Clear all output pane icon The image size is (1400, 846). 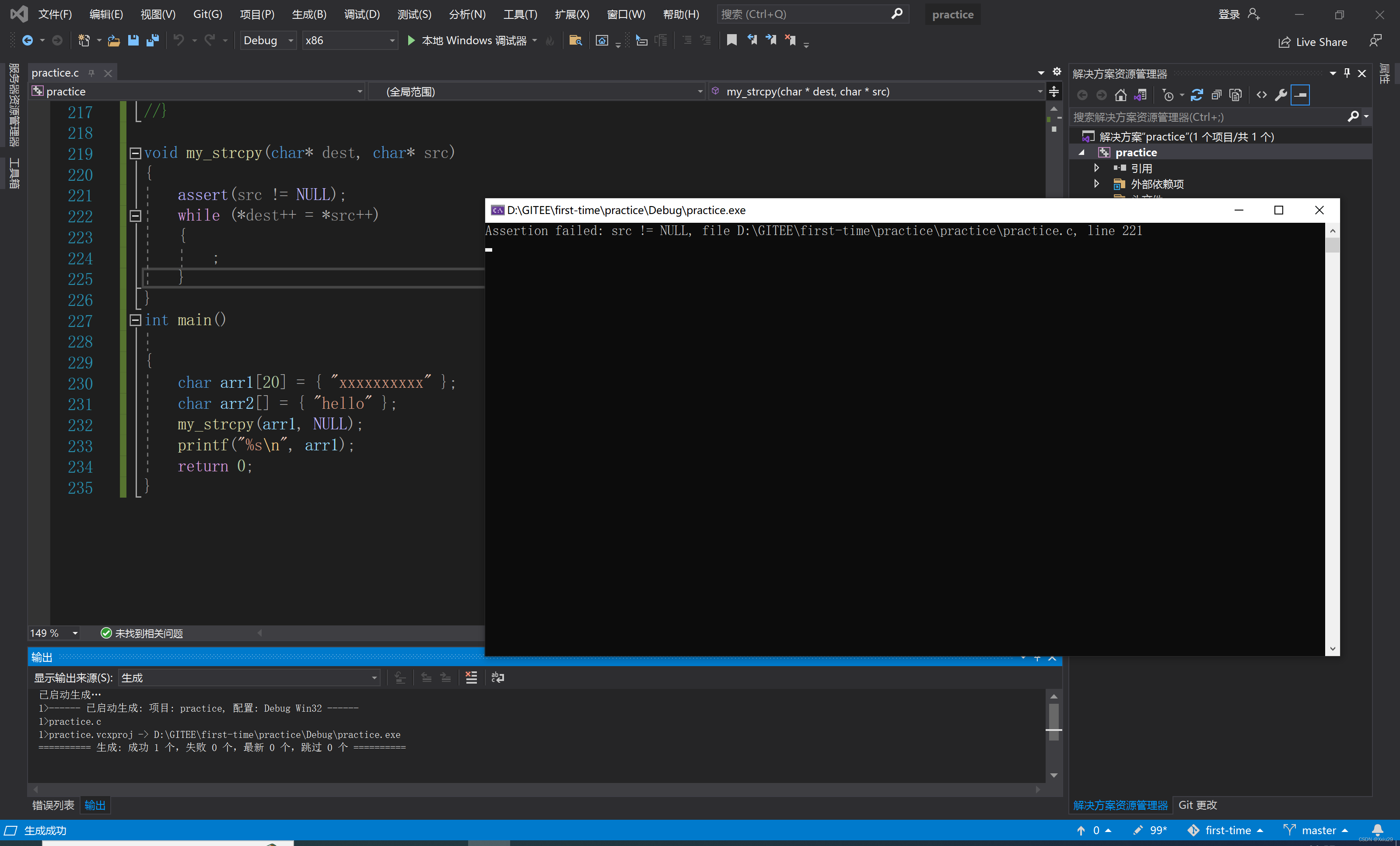(x=471, y=677)
